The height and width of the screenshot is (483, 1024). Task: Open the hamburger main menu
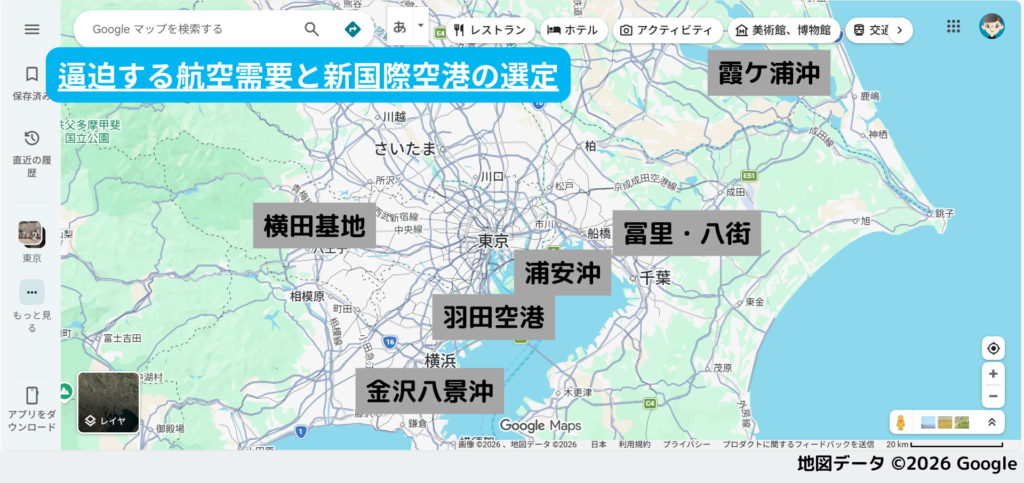[32, 29]
